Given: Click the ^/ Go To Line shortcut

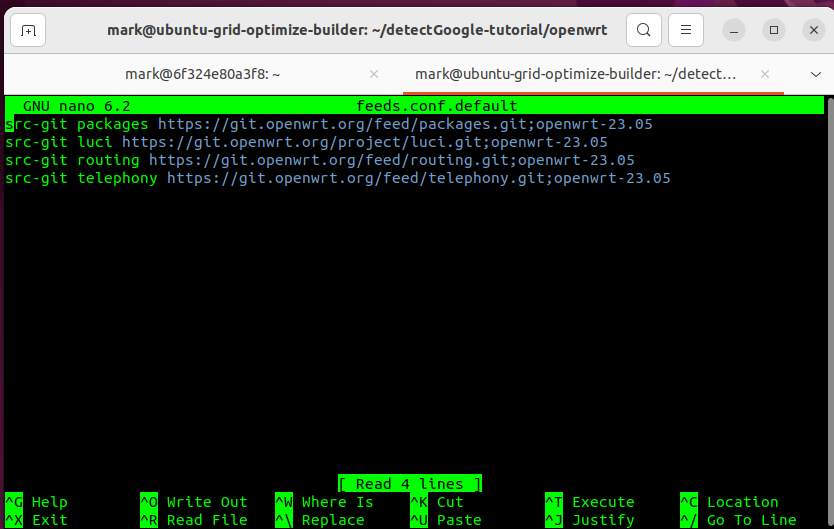Looking at the screenshot, I should [x=738, y=520].
